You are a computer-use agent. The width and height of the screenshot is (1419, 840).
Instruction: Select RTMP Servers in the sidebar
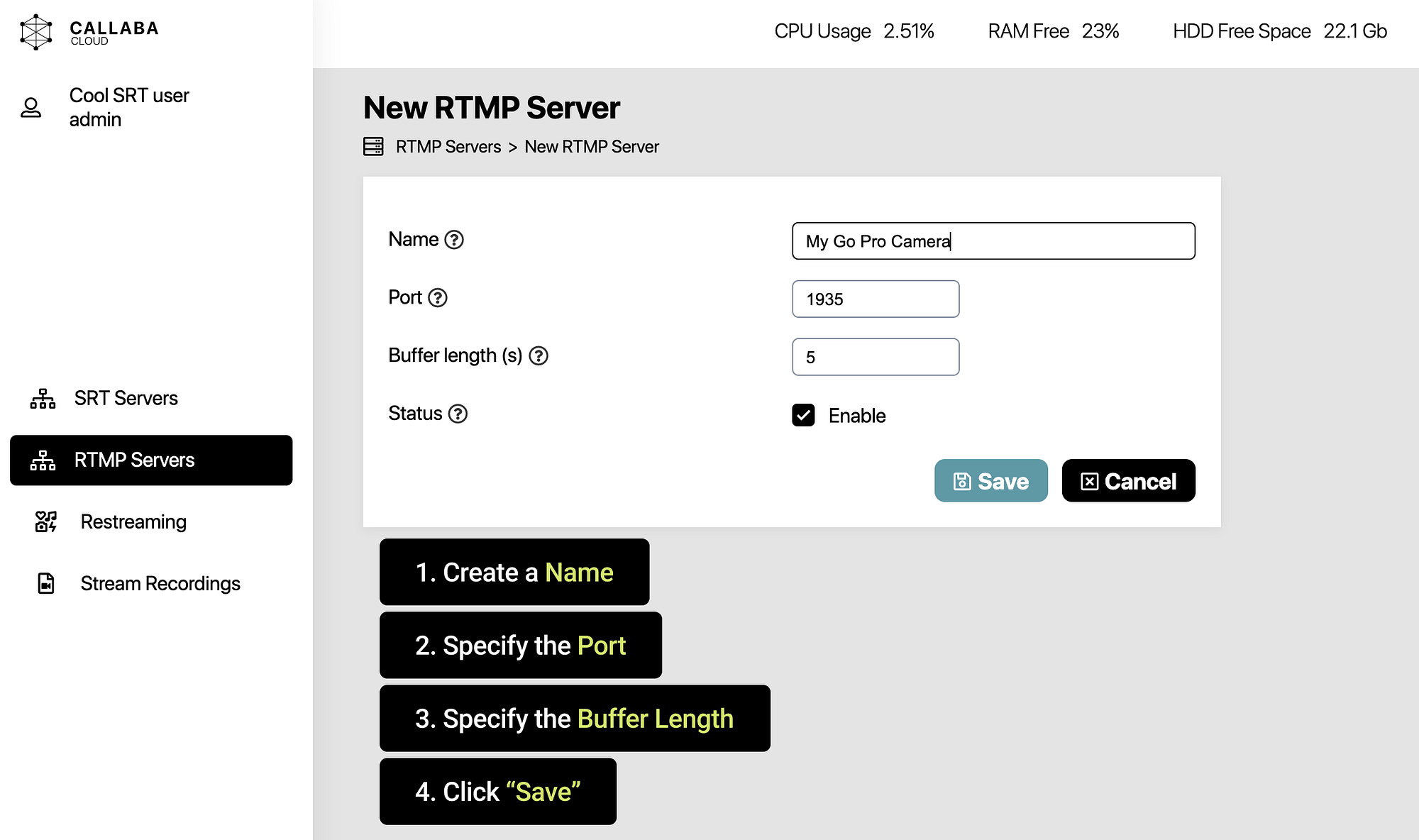point(151,460)
